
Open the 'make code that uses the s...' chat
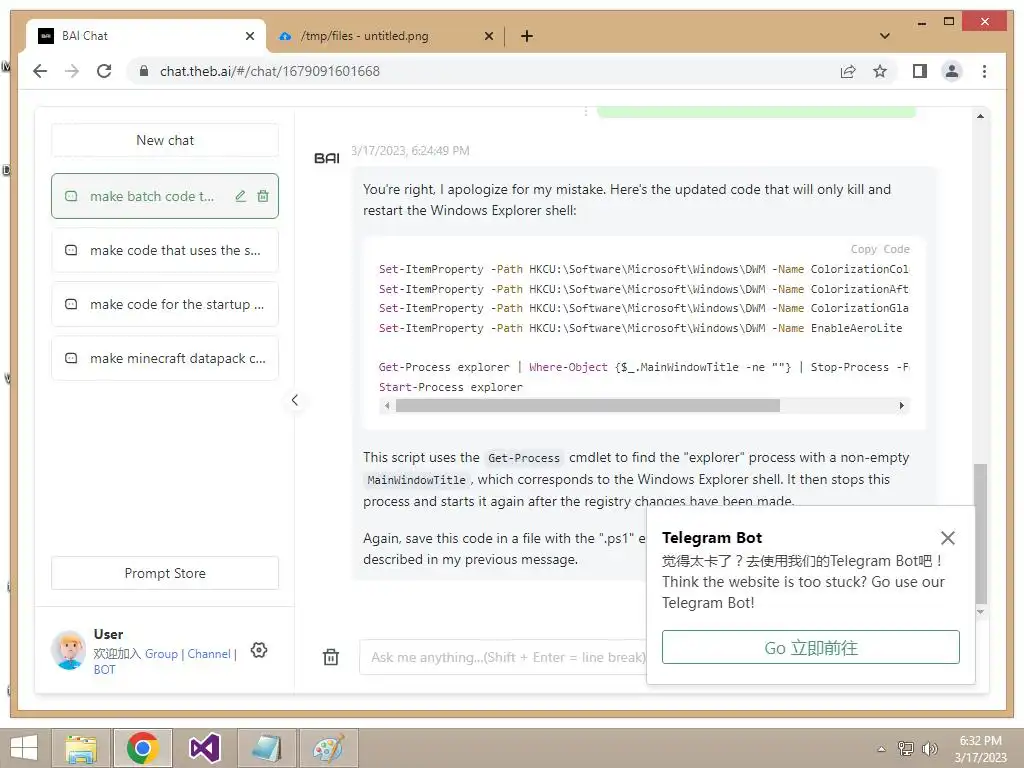point(165,250)
